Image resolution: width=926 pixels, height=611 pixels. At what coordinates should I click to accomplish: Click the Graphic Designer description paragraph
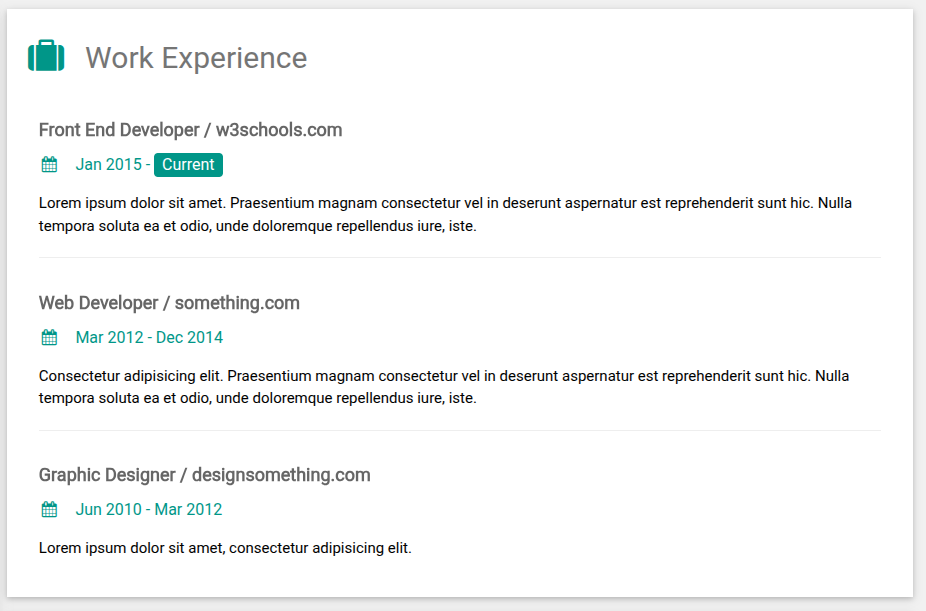point(225,548)
